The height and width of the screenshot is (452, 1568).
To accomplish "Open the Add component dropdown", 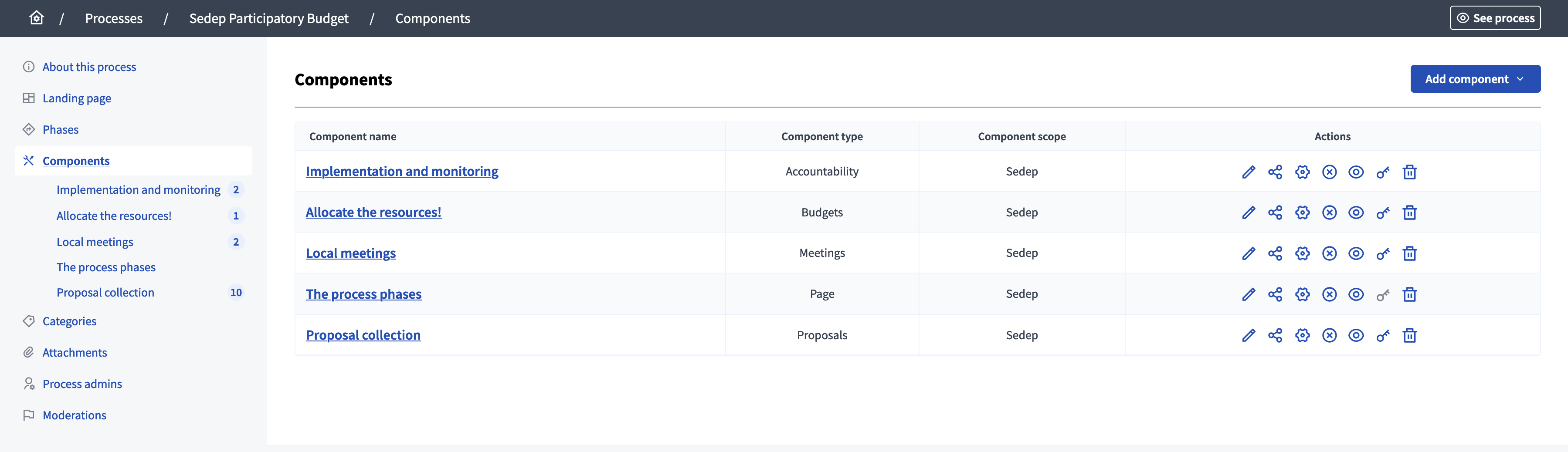I will (1475, 79).
